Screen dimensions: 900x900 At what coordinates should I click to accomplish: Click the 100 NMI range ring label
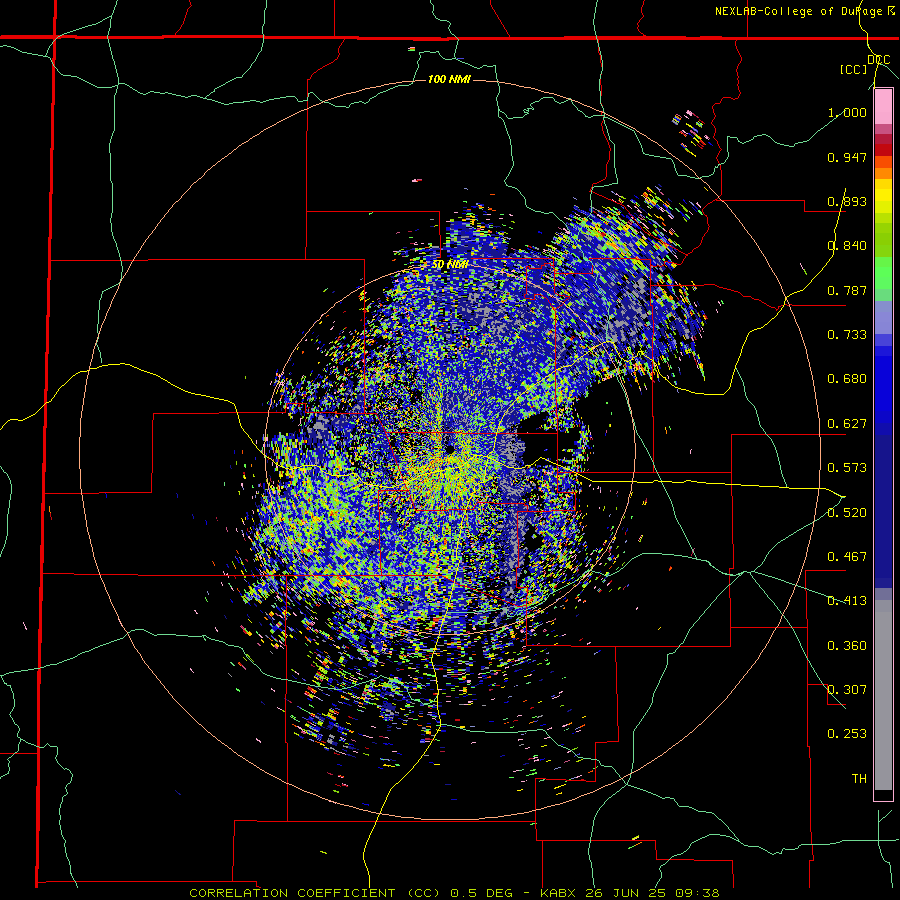point(449,79)
